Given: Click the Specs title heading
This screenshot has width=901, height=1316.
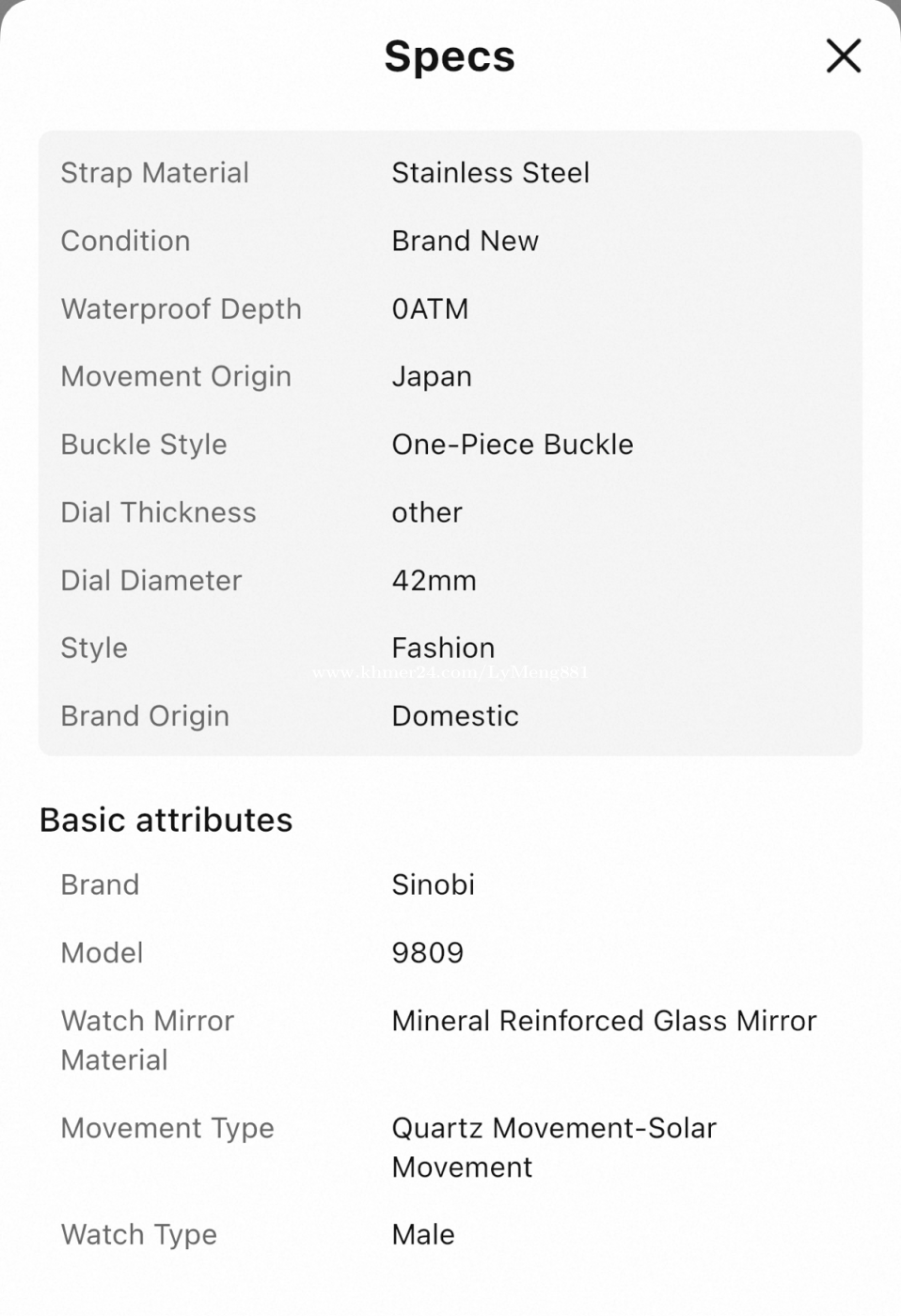Looking at the screenshot, I should (x=450, y=56).
